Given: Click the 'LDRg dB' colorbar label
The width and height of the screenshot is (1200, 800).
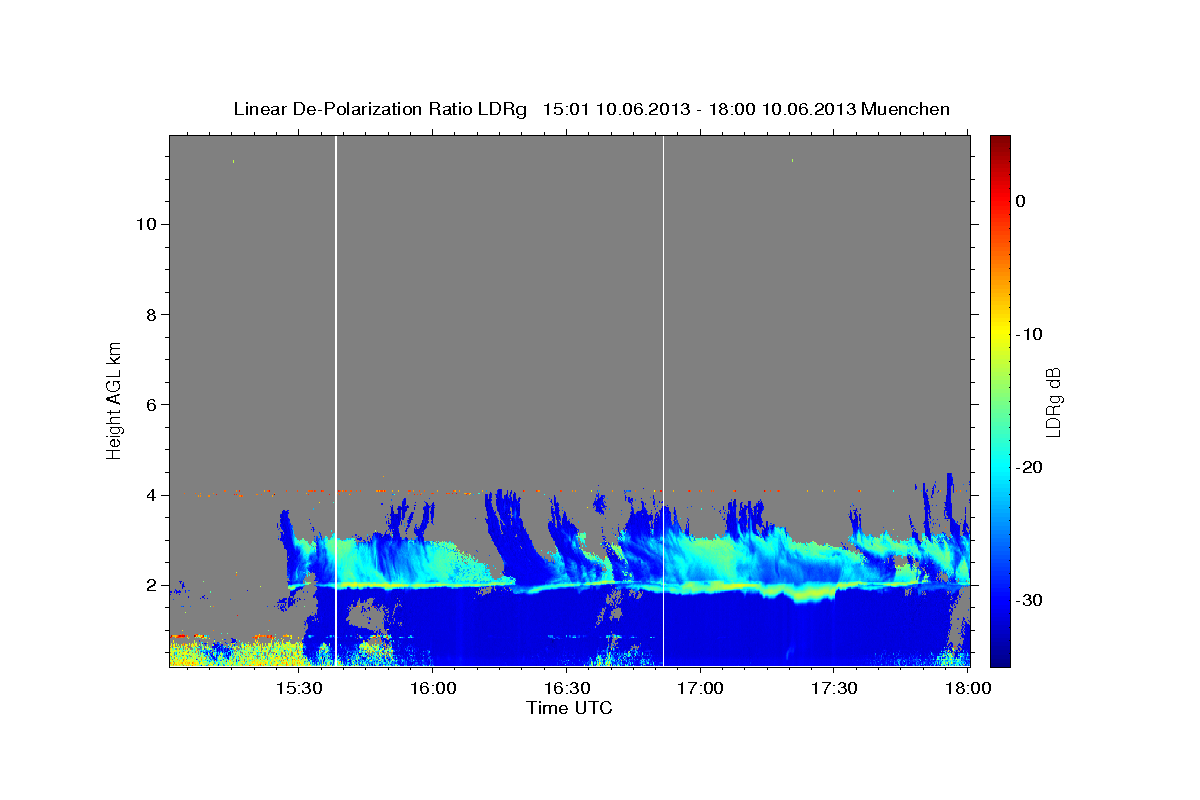Looking at the screenshot, I should click(x=1052, y=401).
